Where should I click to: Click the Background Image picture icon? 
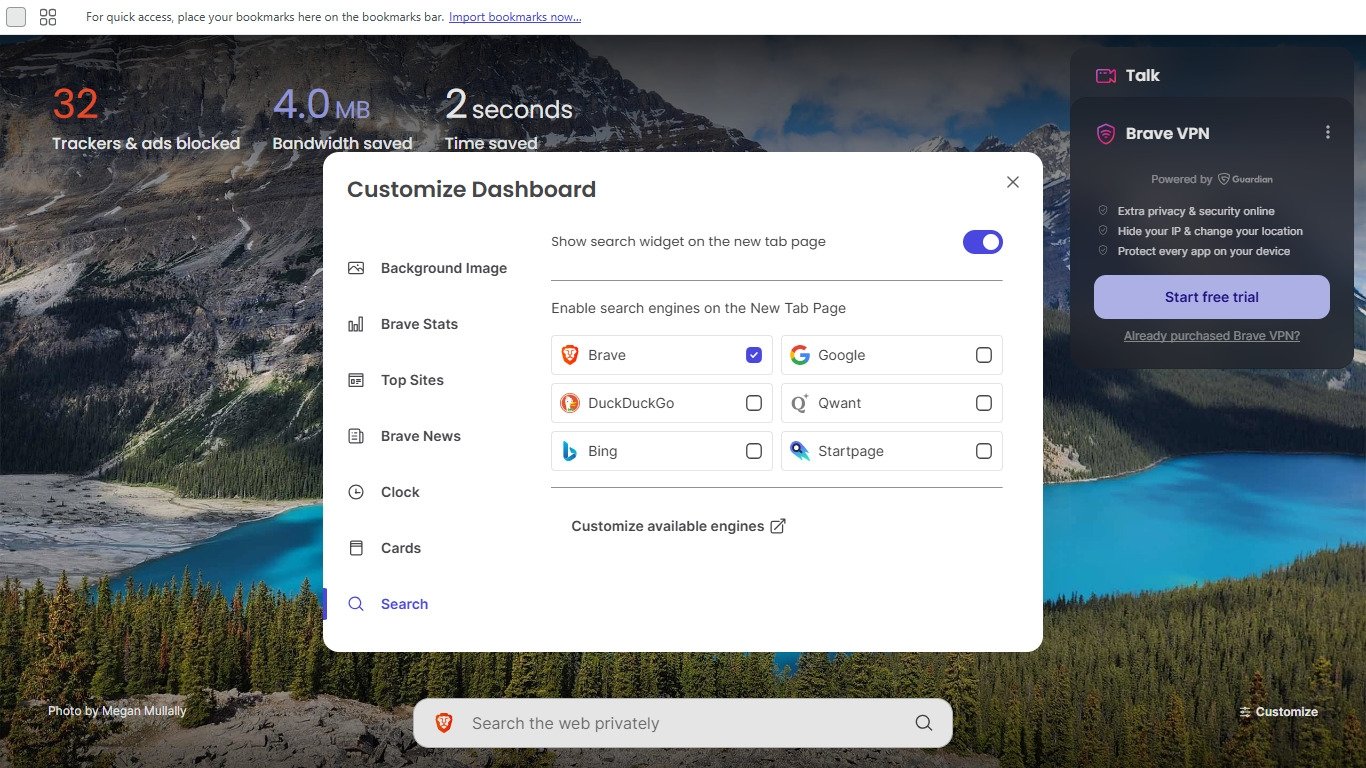coord(356,268)
